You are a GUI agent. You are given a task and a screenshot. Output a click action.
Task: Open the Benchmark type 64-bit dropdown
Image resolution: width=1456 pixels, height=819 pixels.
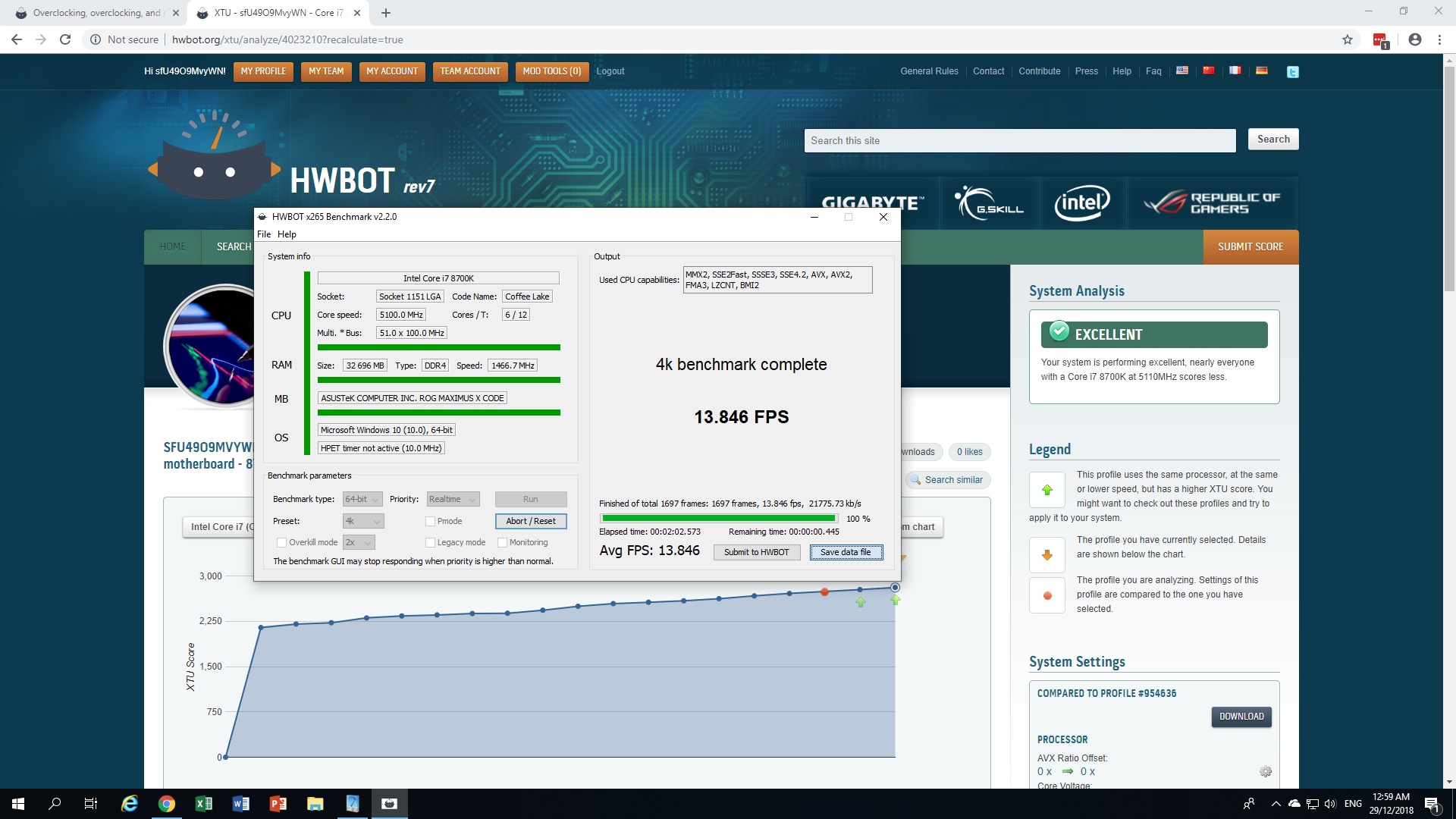click(362, 499)
